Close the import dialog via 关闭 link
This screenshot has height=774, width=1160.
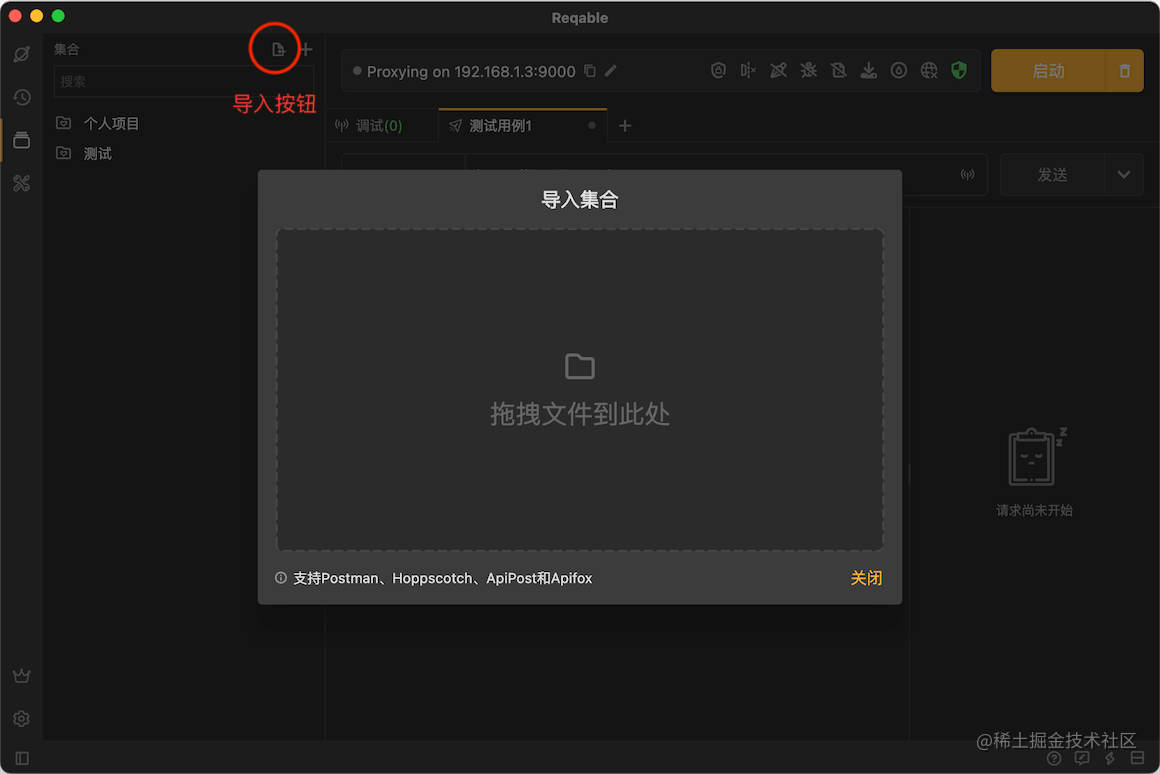[x=866, y=578]
